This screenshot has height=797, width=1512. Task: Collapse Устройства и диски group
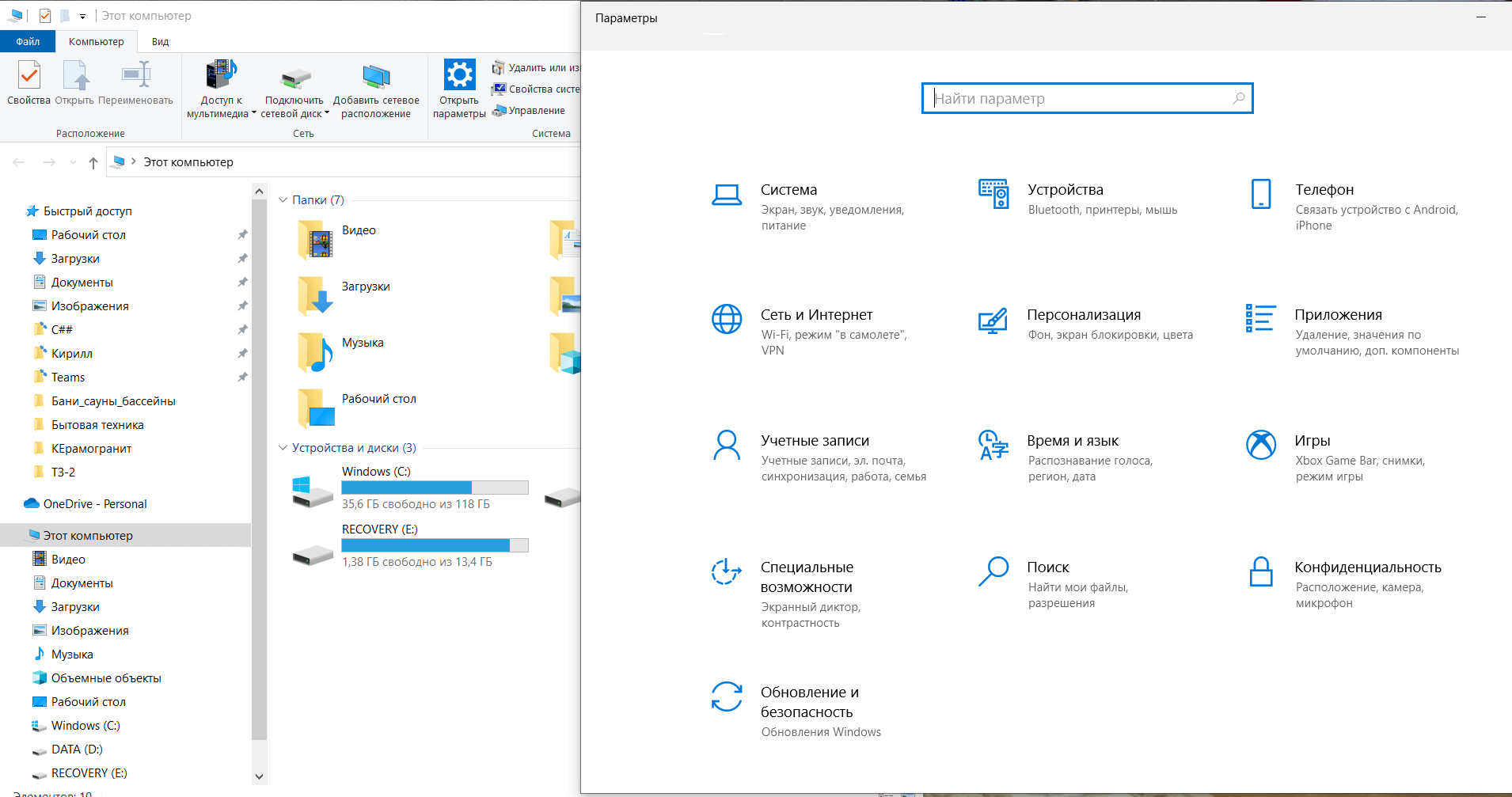(283, 448)
